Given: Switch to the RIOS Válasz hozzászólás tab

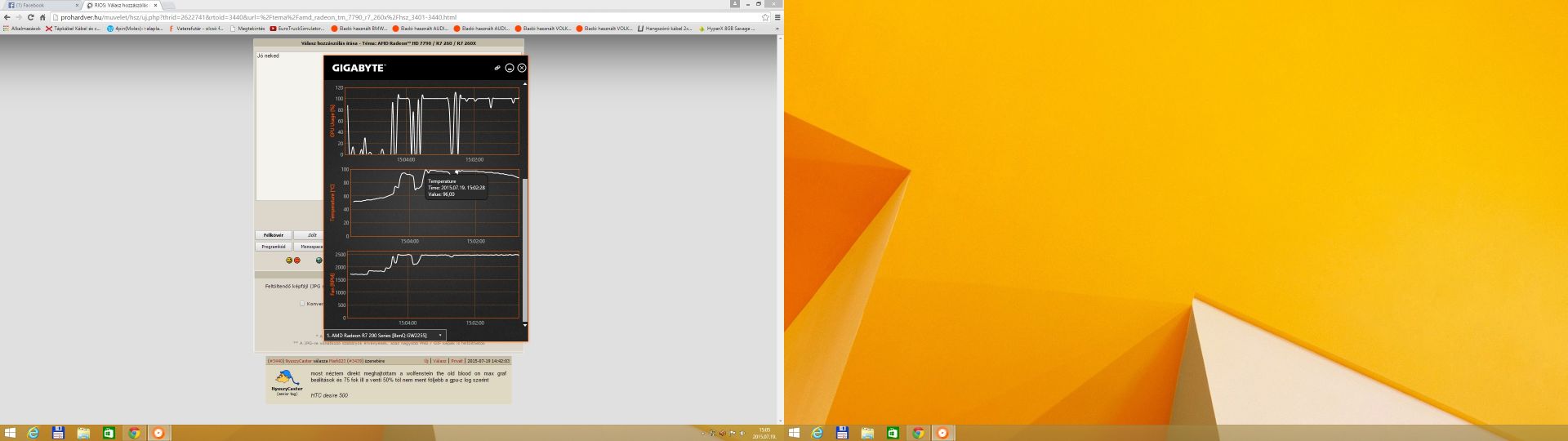Looking at the screenshot, I should click(120, 5).
